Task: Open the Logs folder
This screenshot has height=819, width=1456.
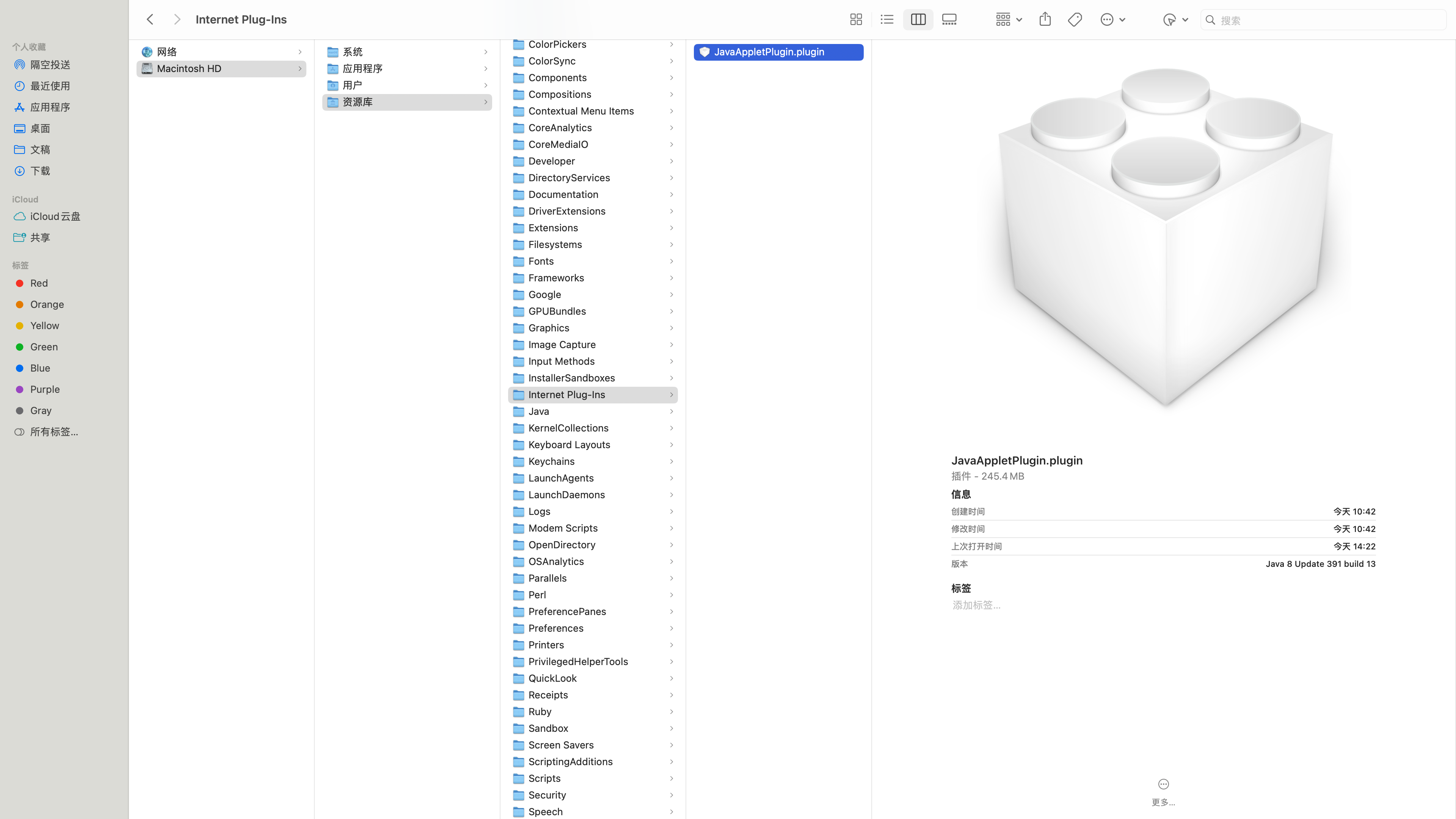Action: [593, 511]
